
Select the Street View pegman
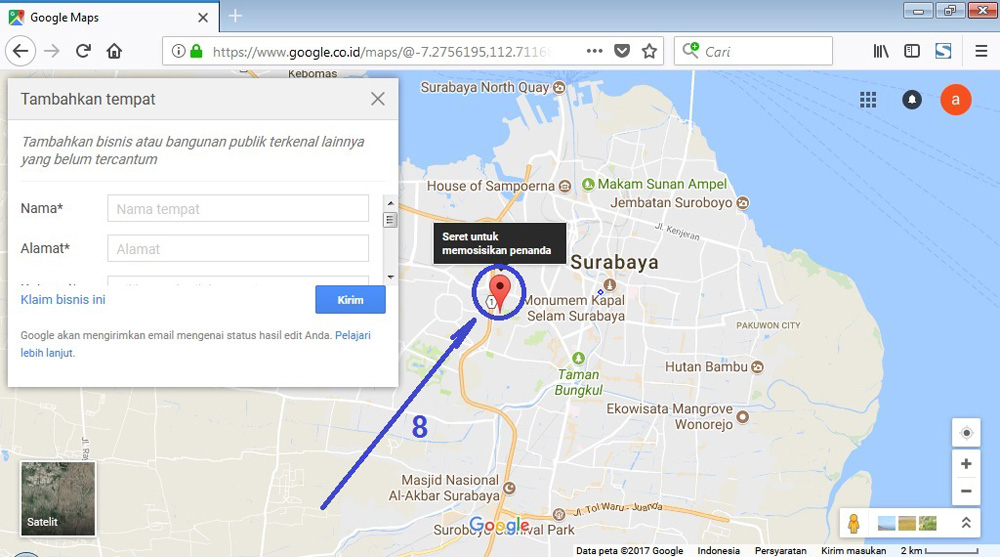click(854, 524)
